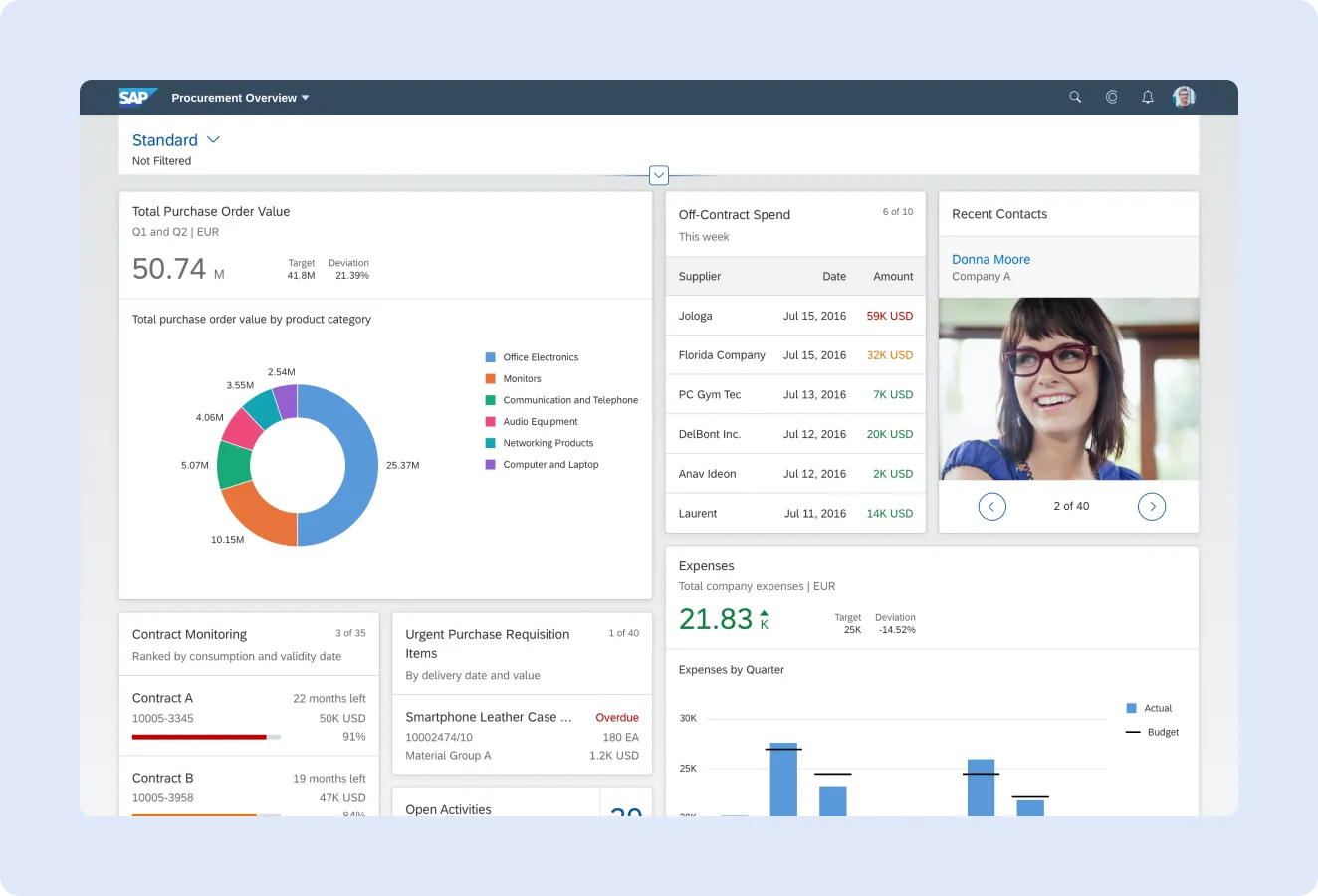Go to the next Recent Contact
Viewport: 1318px width, 896px height.
1152,506
